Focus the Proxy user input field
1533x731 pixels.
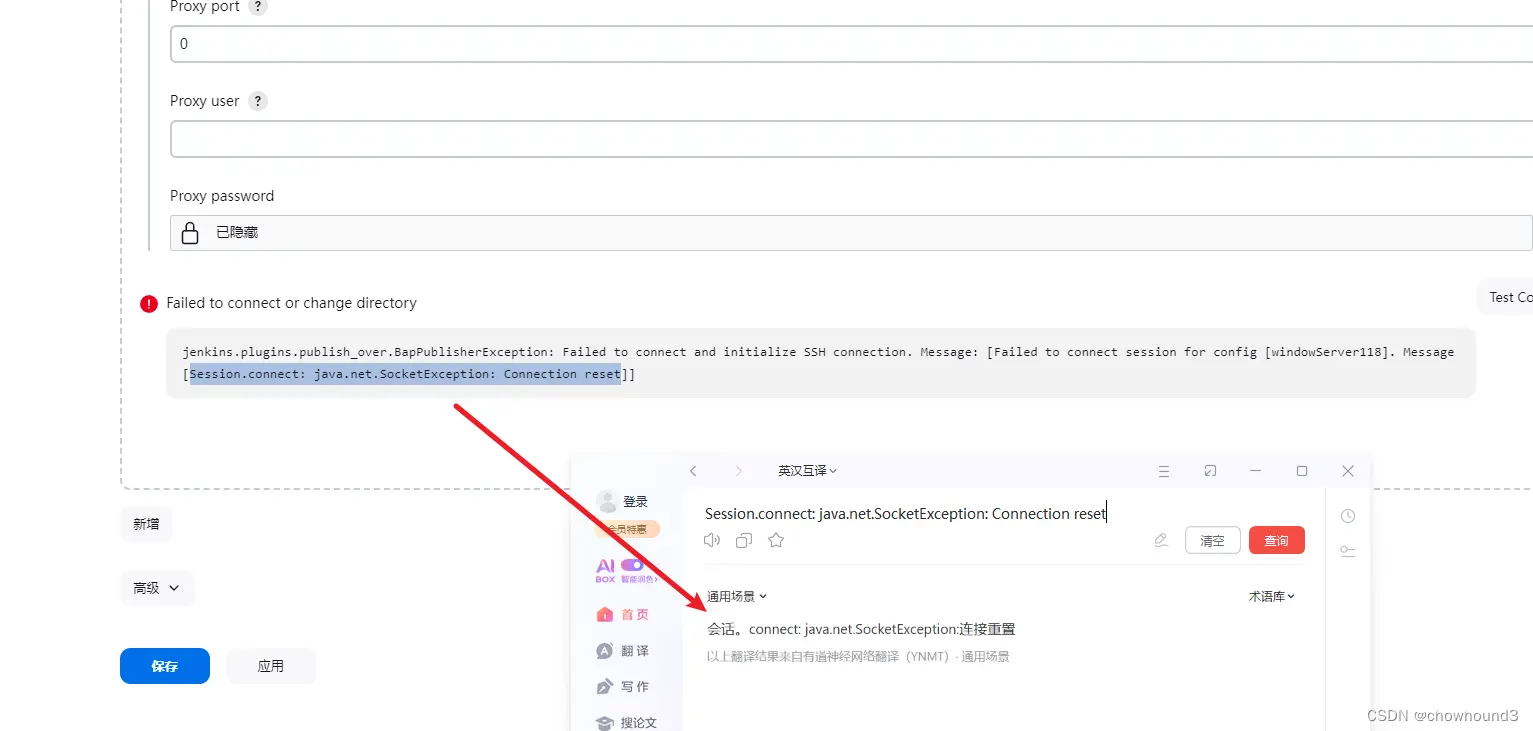[x=851, y=139]
